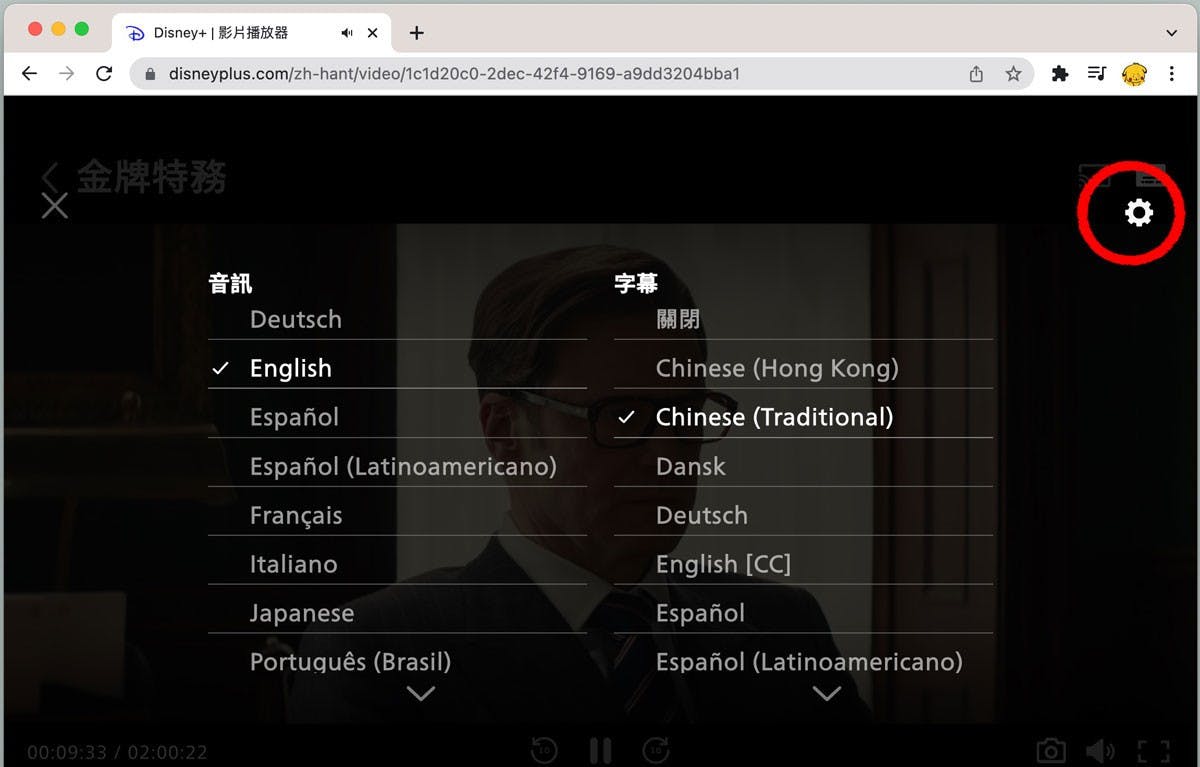Viewport: 1200px width, 767px height.
Task: Go forward in browser history
Action: 66,74
